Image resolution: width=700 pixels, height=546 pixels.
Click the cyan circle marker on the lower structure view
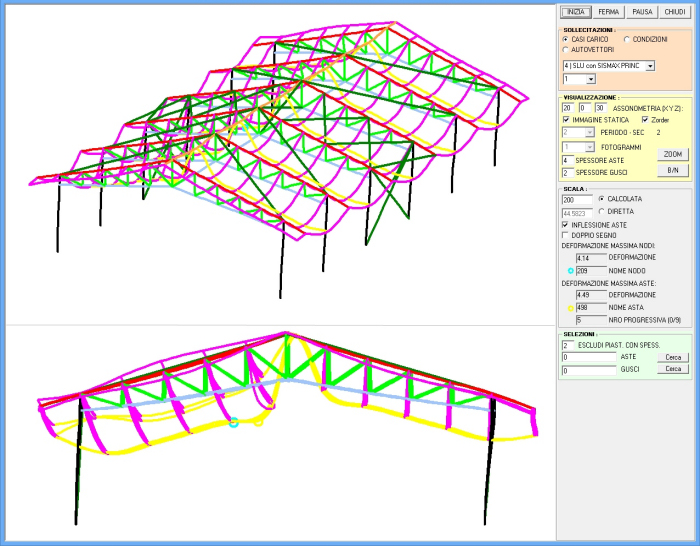(x=234, y=423)
